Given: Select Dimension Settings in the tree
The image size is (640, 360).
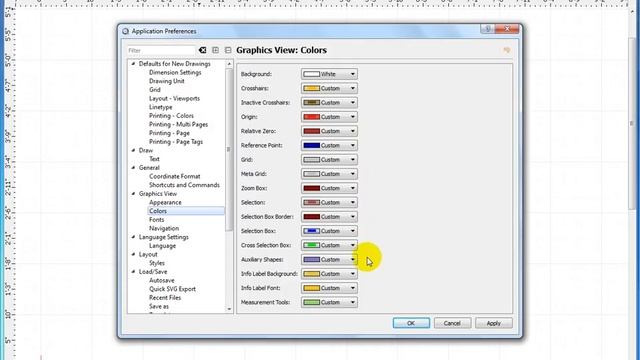Looking at the screenshot, I should click(x=175, y=72).
